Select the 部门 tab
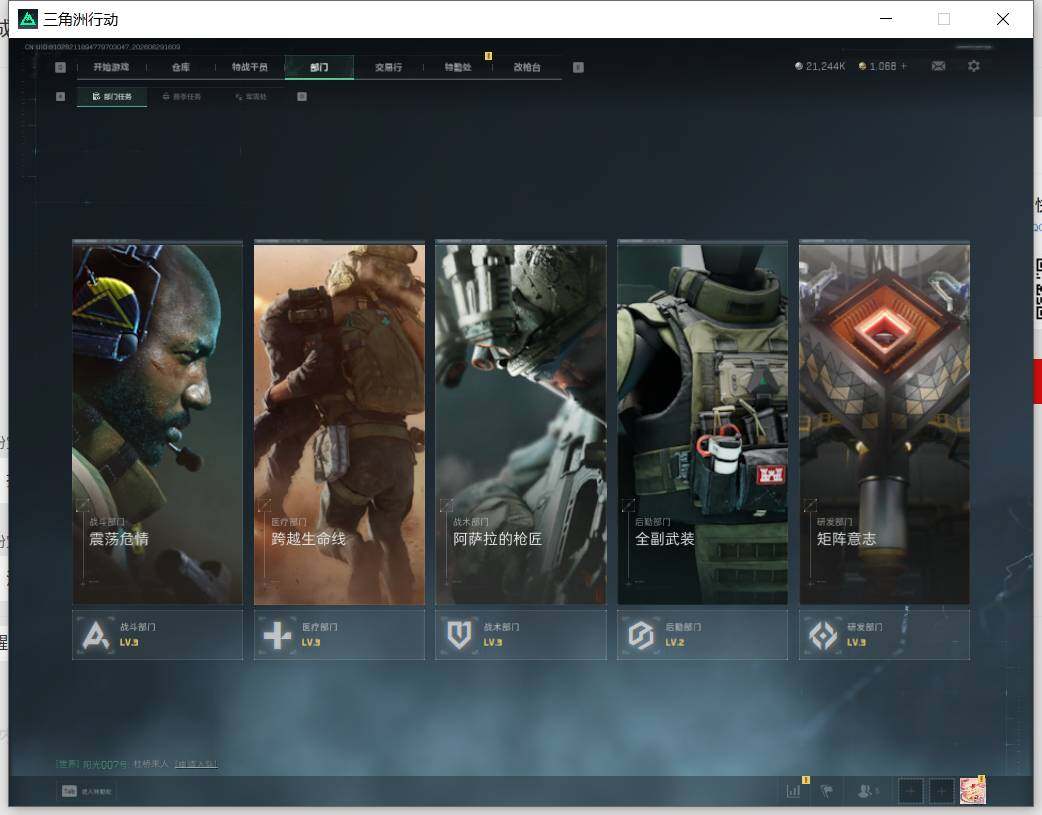 pyautogui.click(x=319, y=67)
